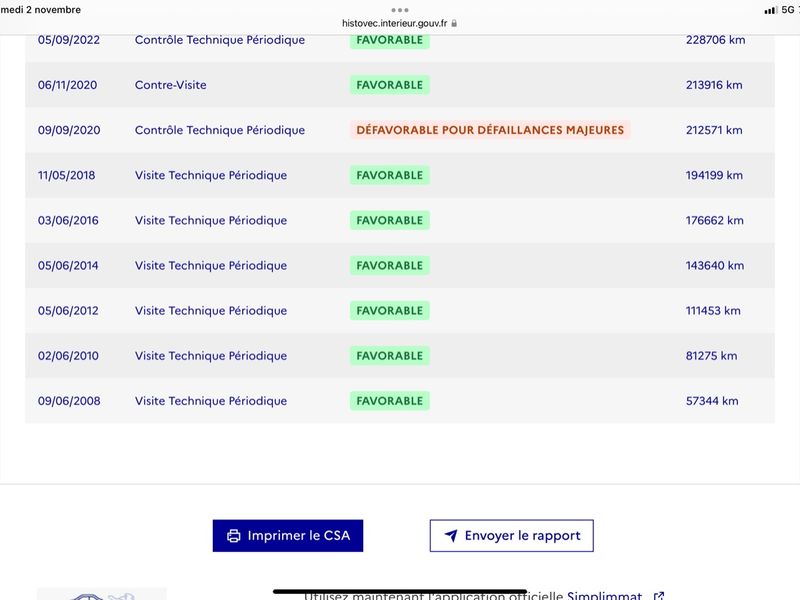Screen dimensions: 800x600
Task: Click the Contre-Visite entry label
Action: [x=170, y=85]
